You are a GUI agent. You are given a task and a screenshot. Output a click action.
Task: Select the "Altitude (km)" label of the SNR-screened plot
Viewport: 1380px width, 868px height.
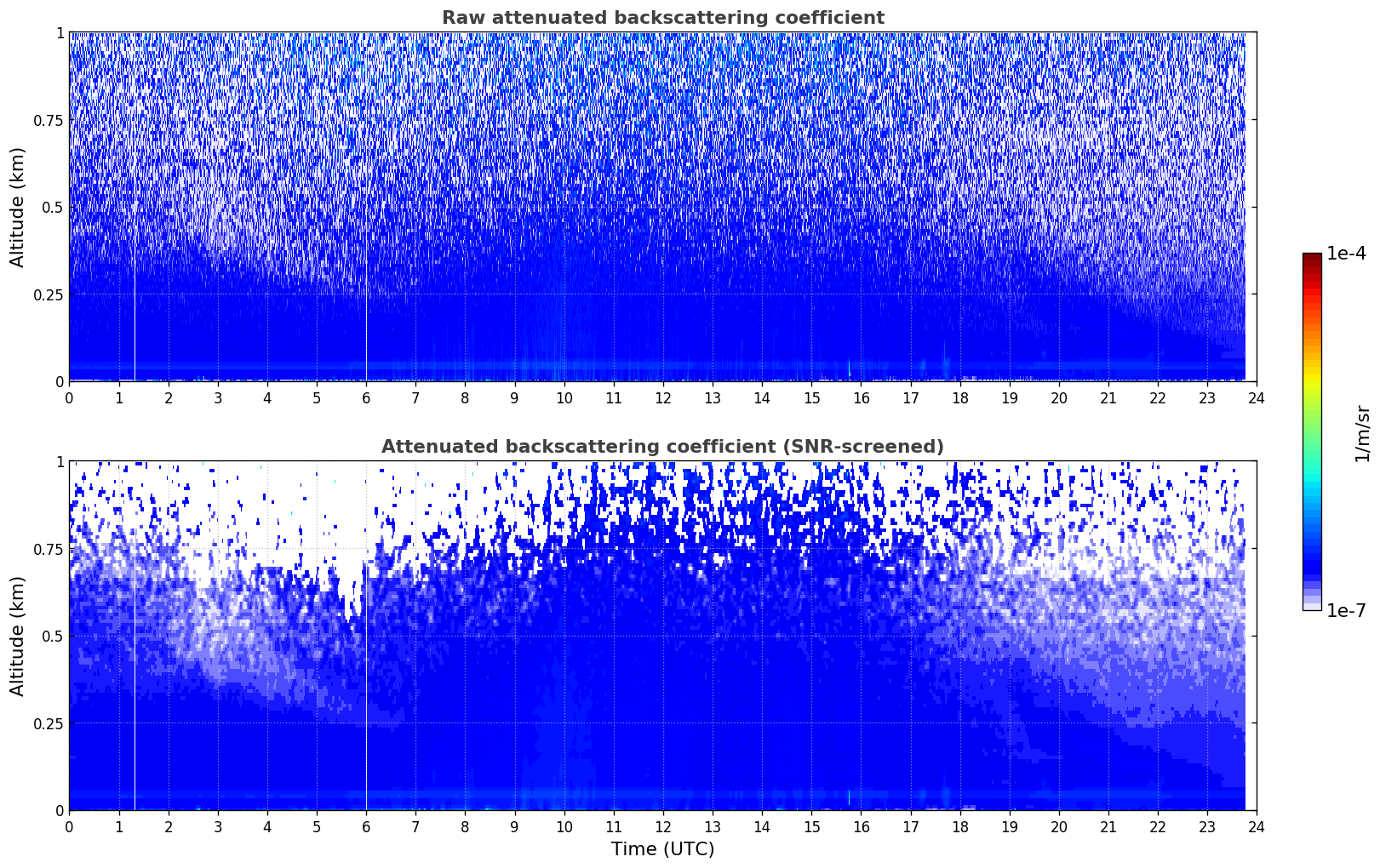[18, 636]
